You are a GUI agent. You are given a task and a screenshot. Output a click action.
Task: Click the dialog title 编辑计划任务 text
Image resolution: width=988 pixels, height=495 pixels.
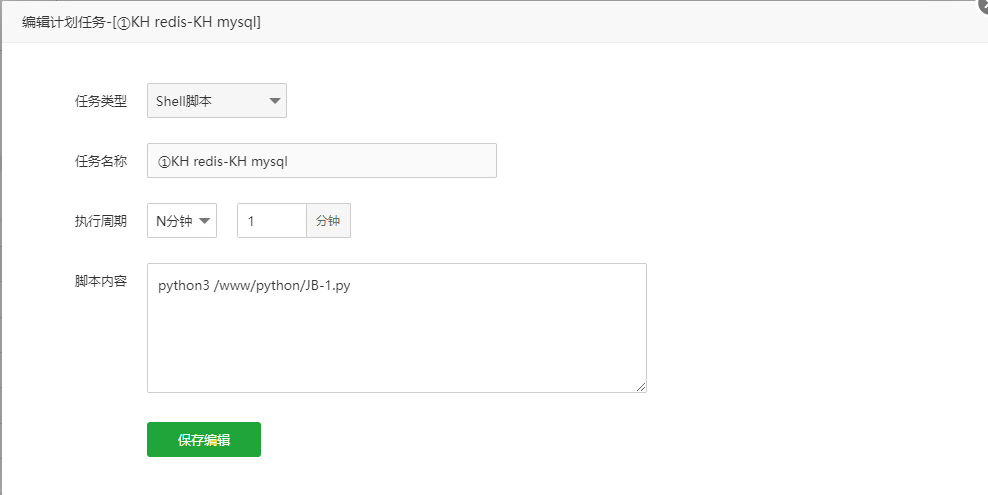pyautogui.click(x=61, y=22)
